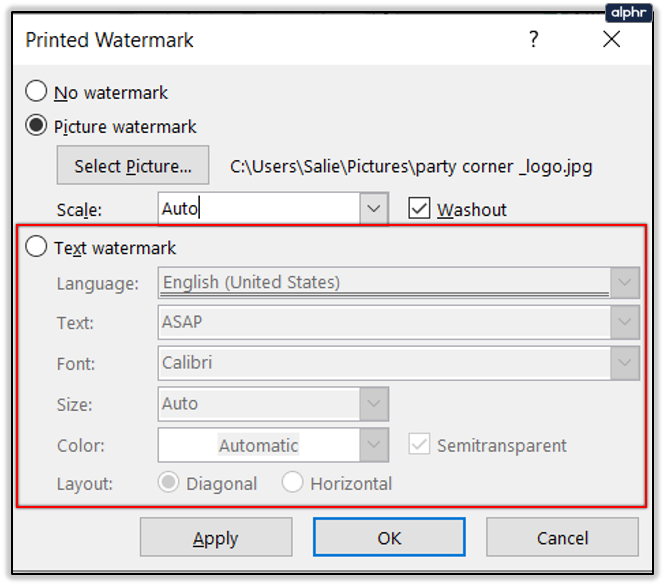Click the help question mark icon
This screenshot has height=586, width=665.
coord(534,40)
